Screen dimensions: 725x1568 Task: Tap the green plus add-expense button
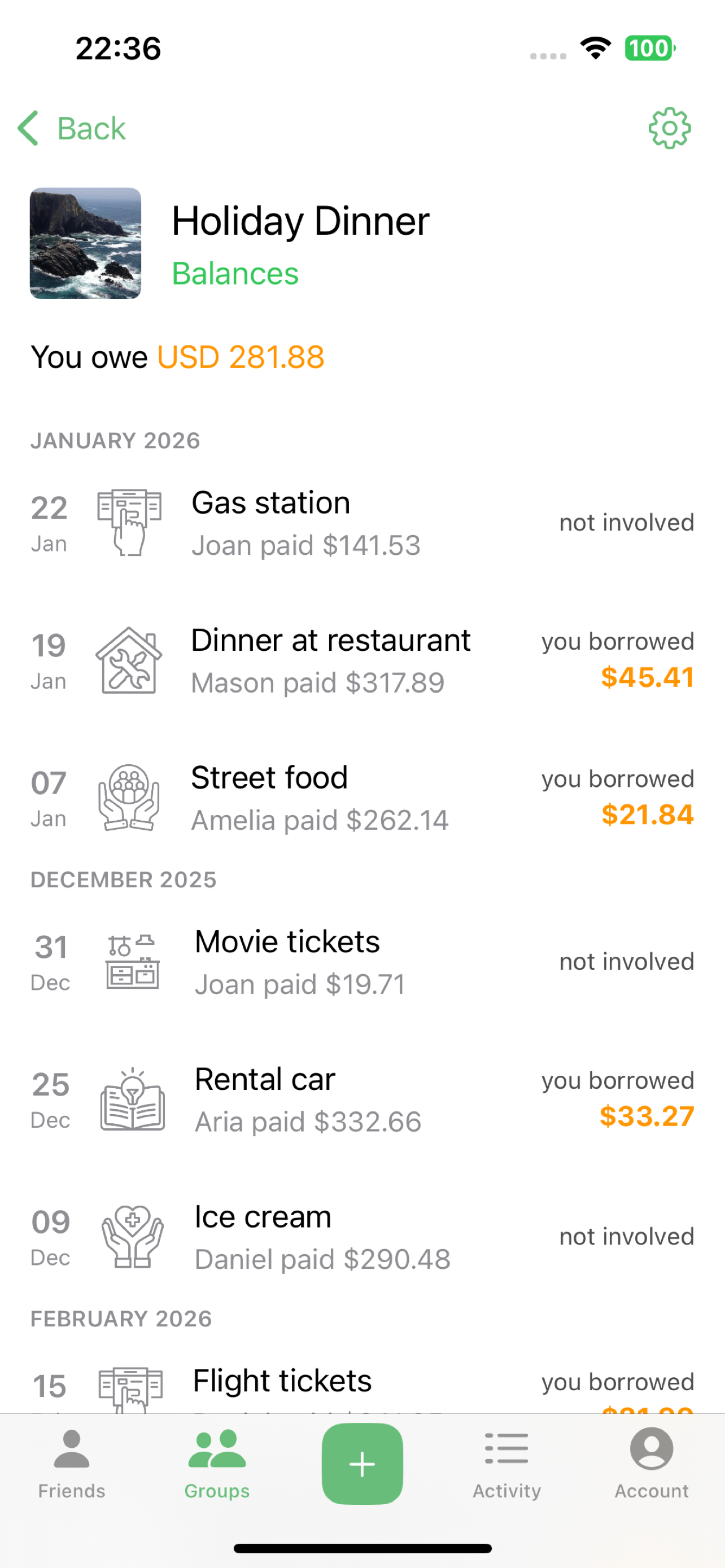coord(362,1464)
